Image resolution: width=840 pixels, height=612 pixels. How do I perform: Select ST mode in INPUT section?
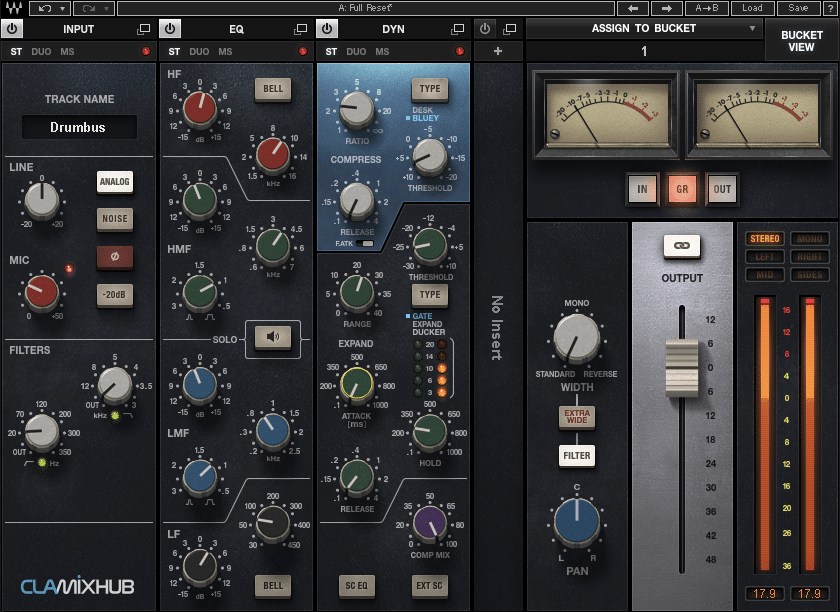pos(16,51)
